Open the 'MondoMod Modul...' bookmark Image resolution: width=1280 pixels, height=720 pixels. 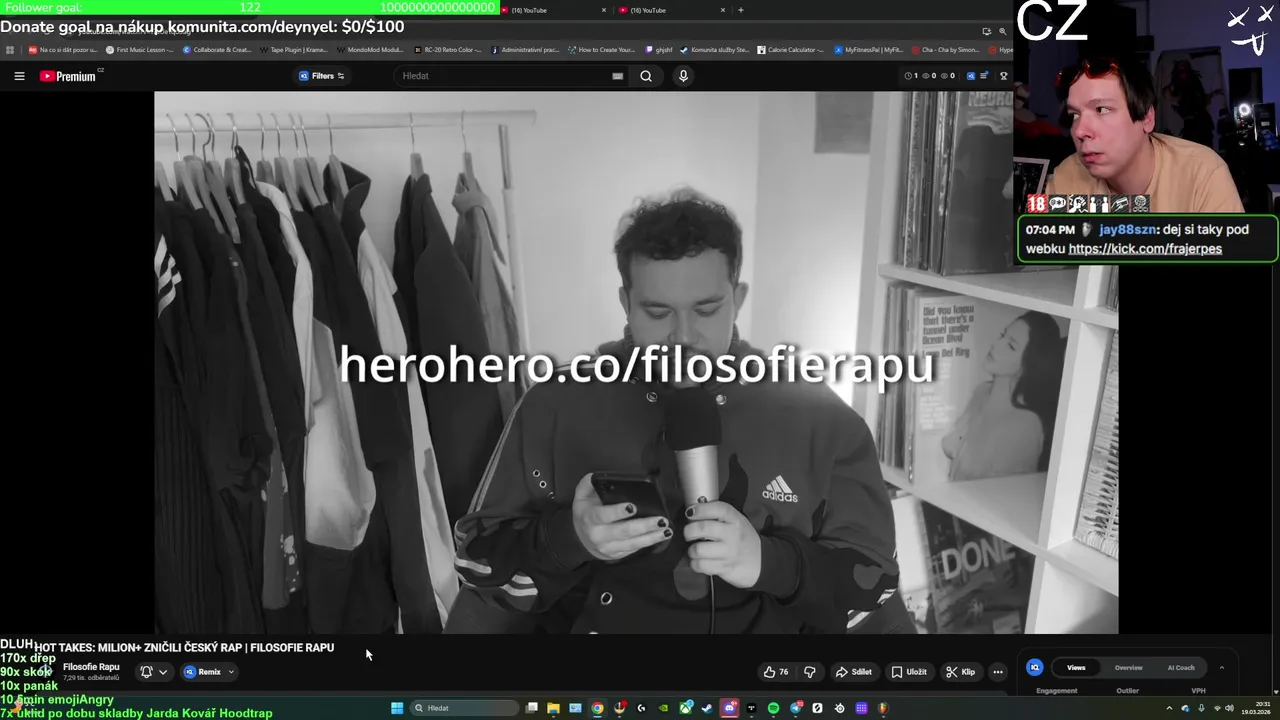point(370,49)
